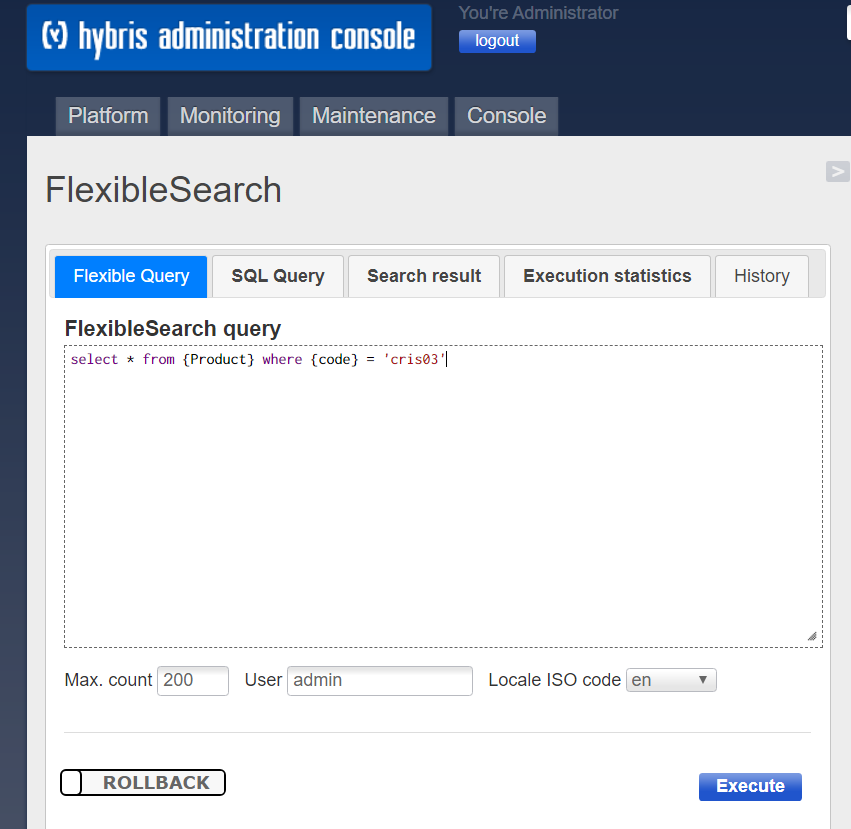Open the History tab
Screen dimensions: 851x829
click(x=761, y=276)
